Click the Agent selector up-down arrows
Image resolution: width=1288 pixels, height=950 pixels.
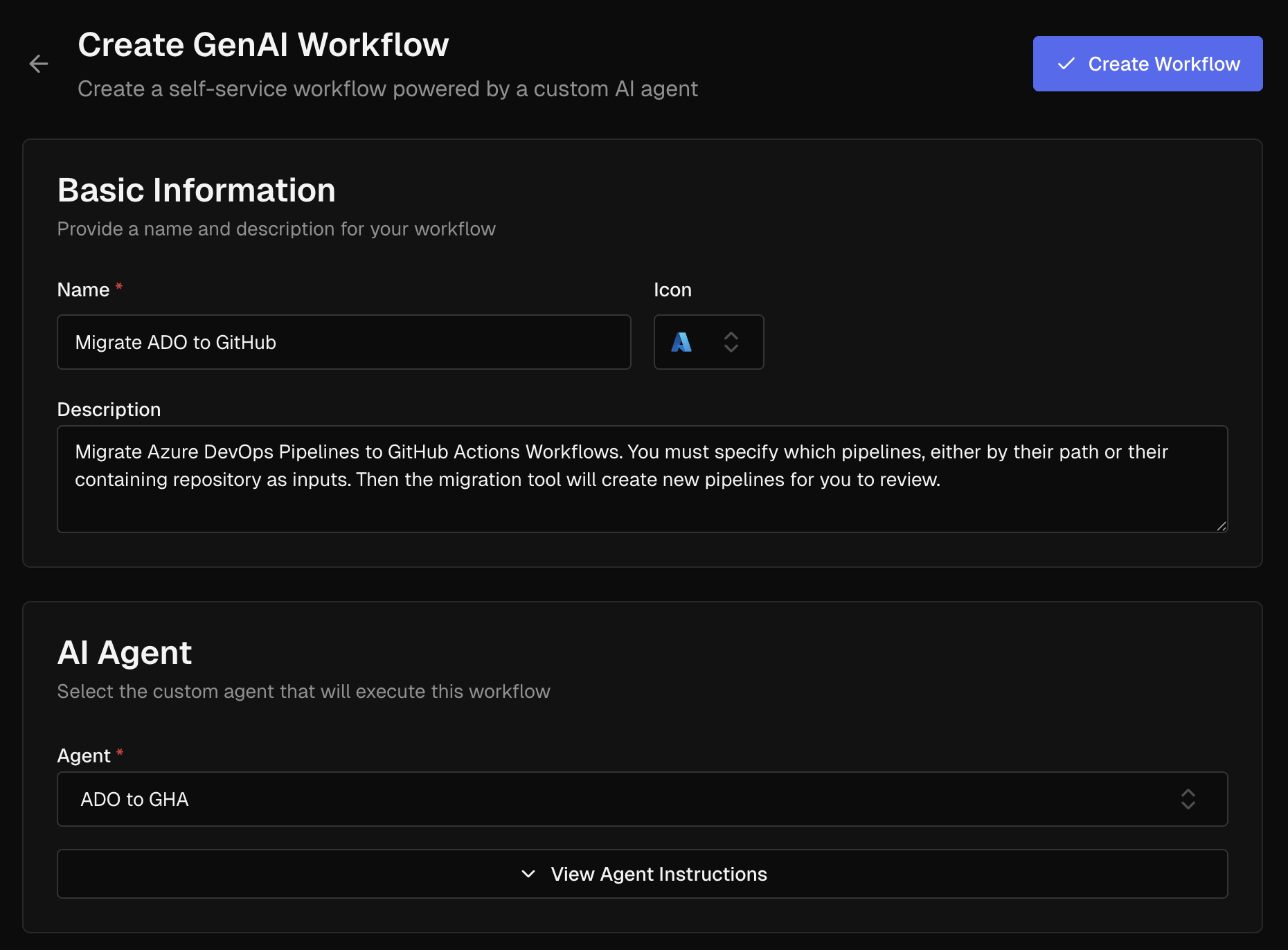point(1188,799)
